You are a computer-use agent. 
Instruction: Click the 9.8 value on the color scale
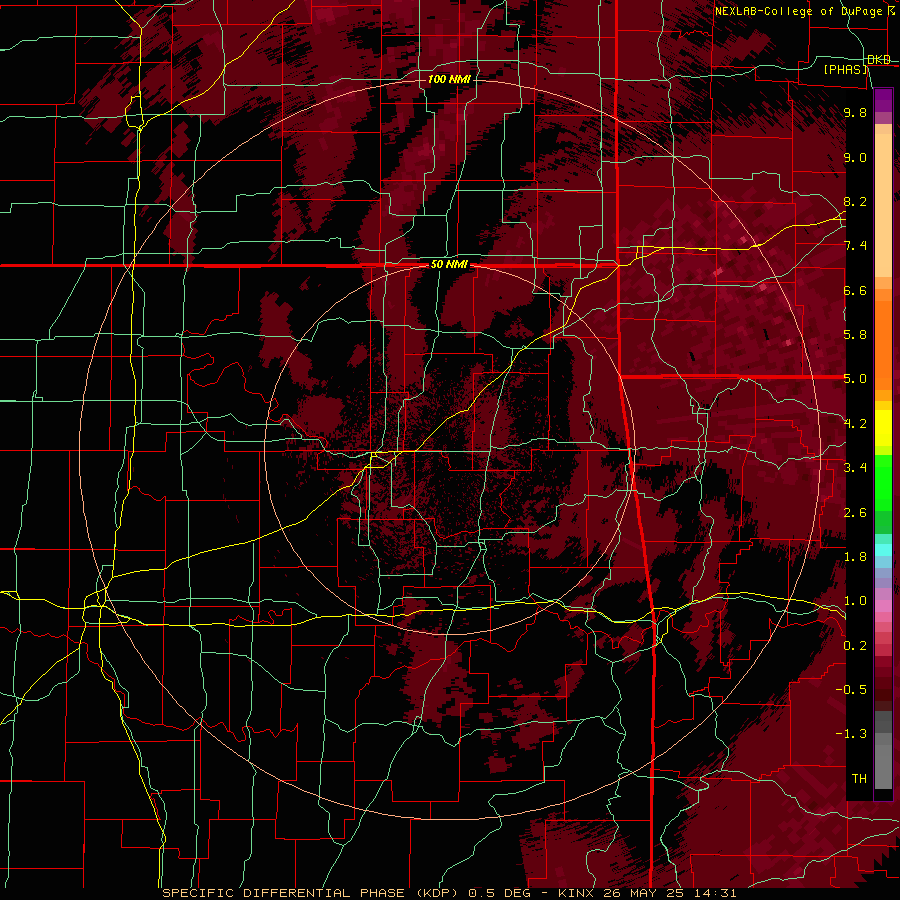click(855, 112)
